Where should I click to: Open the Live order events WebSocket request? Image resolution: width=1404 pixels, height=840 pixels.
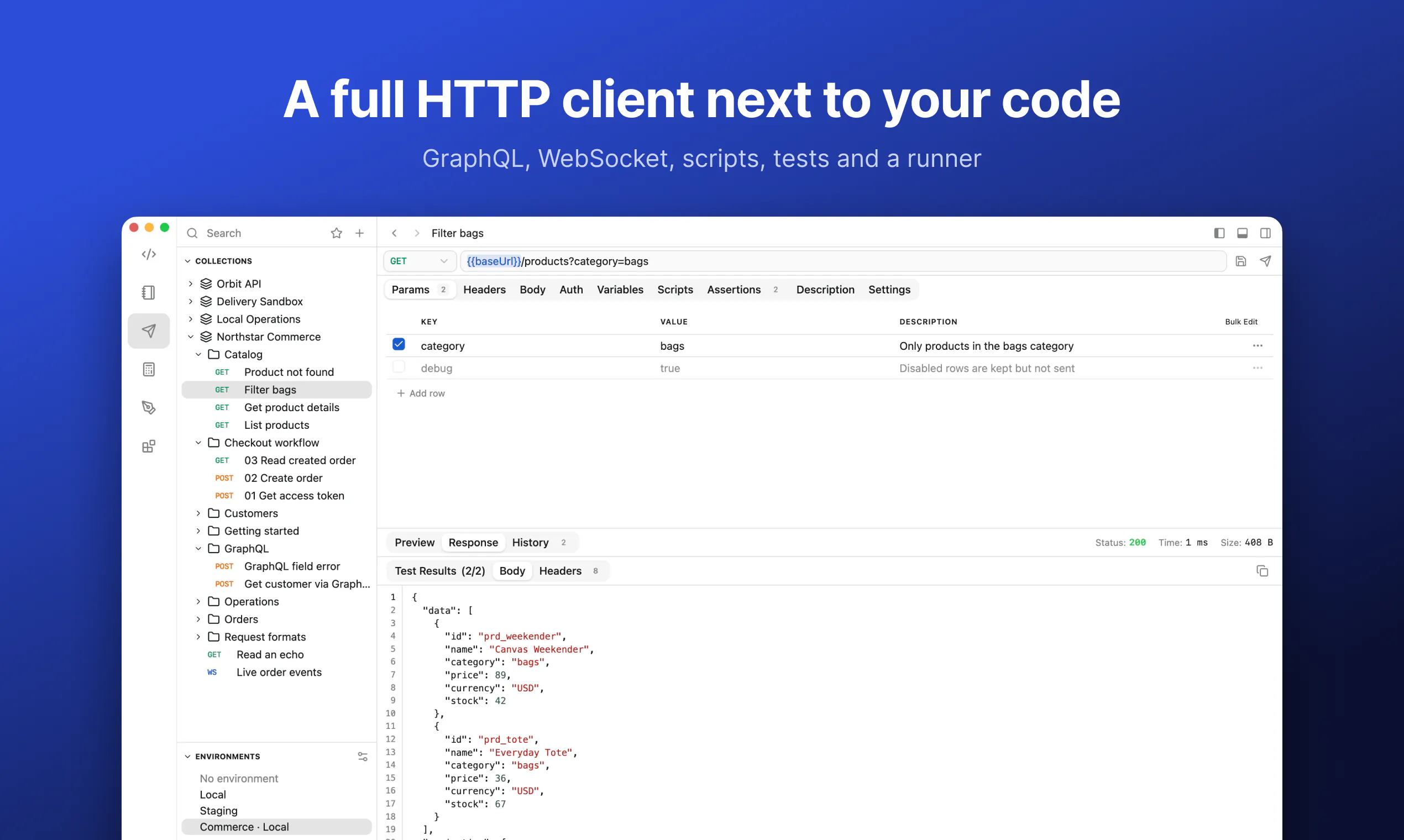point(276,672)
